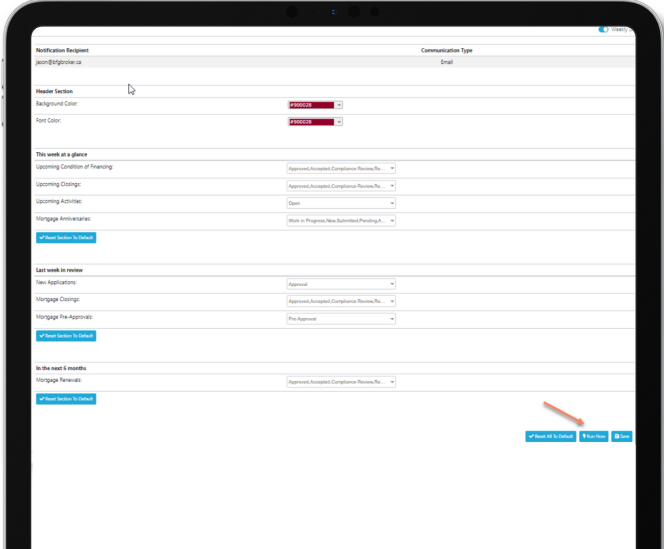
Task: Open the Mortgage Anniversaries status dropdown
Action: pos(341,220)
